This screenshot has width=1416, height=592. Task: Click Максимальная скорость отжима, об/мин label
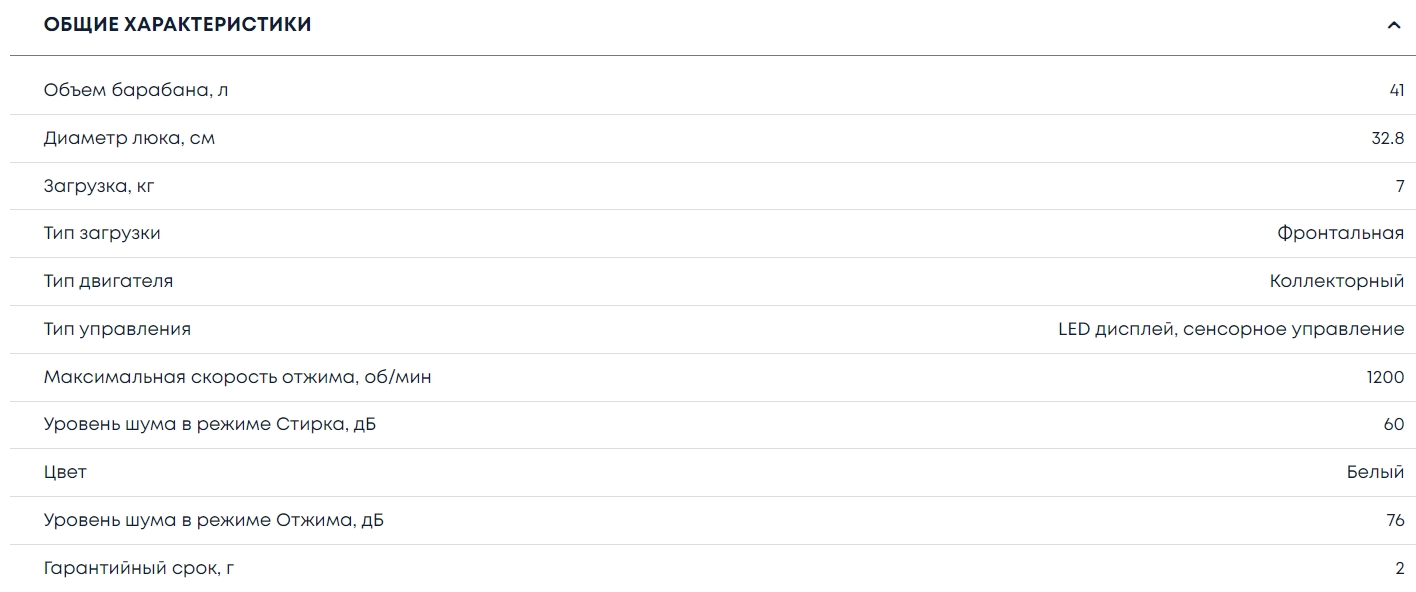[237, 377]
